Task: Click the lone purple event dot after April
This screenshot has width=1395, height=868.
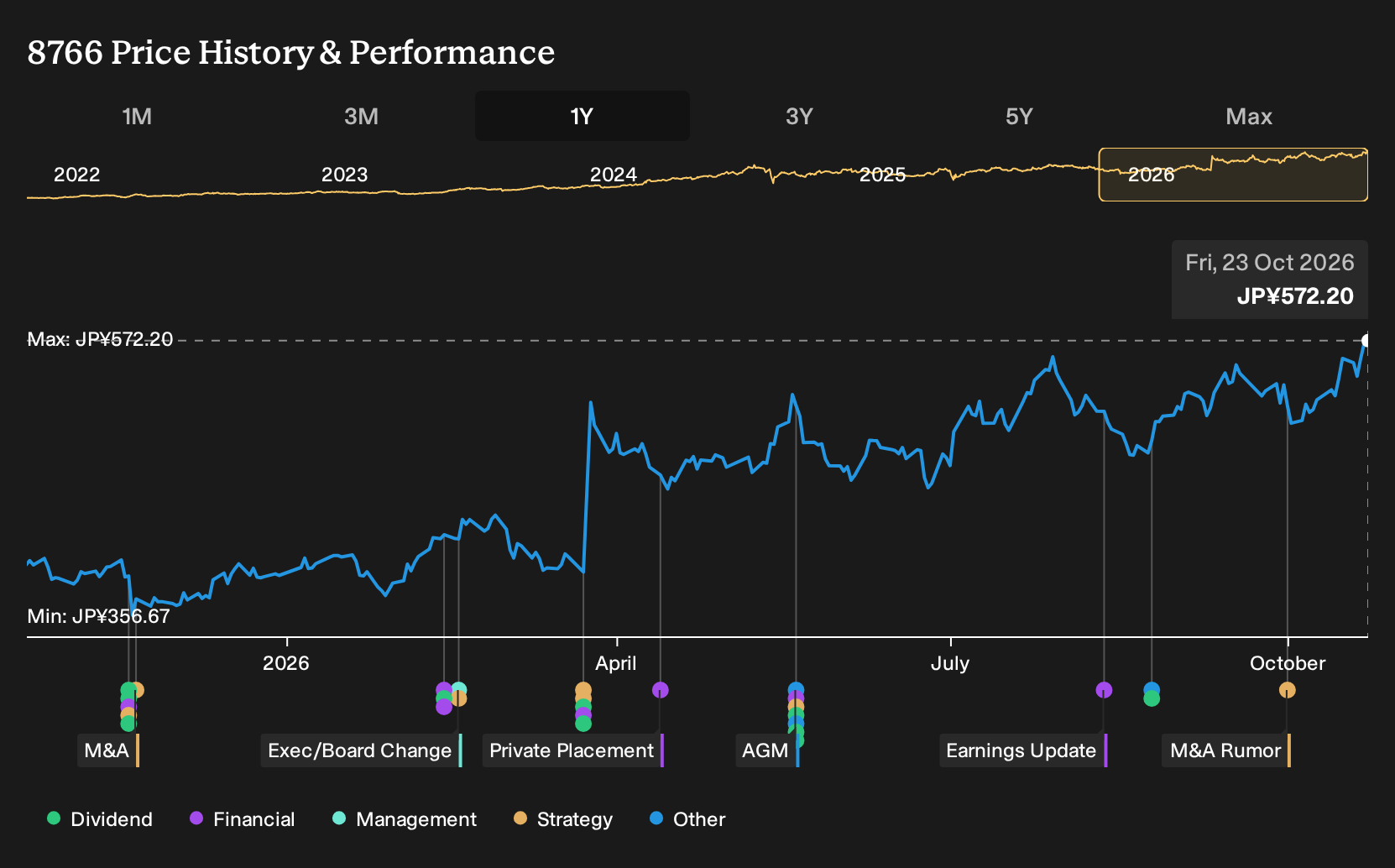Action: point(661,690)
